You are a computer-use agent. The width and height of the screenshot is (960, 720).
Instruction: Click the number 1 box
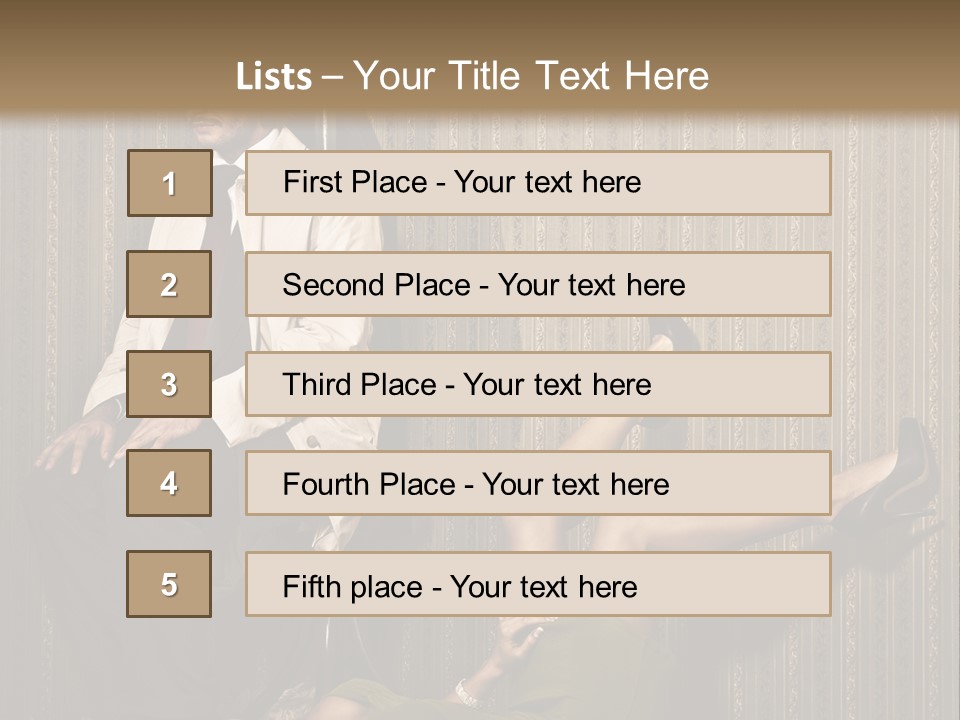tap(170, 183)
